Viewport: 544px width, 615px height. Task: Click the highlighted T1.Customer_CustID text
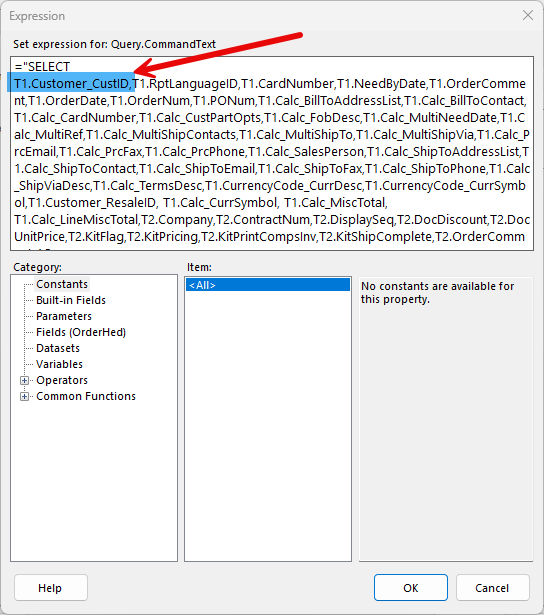point(71,84)
